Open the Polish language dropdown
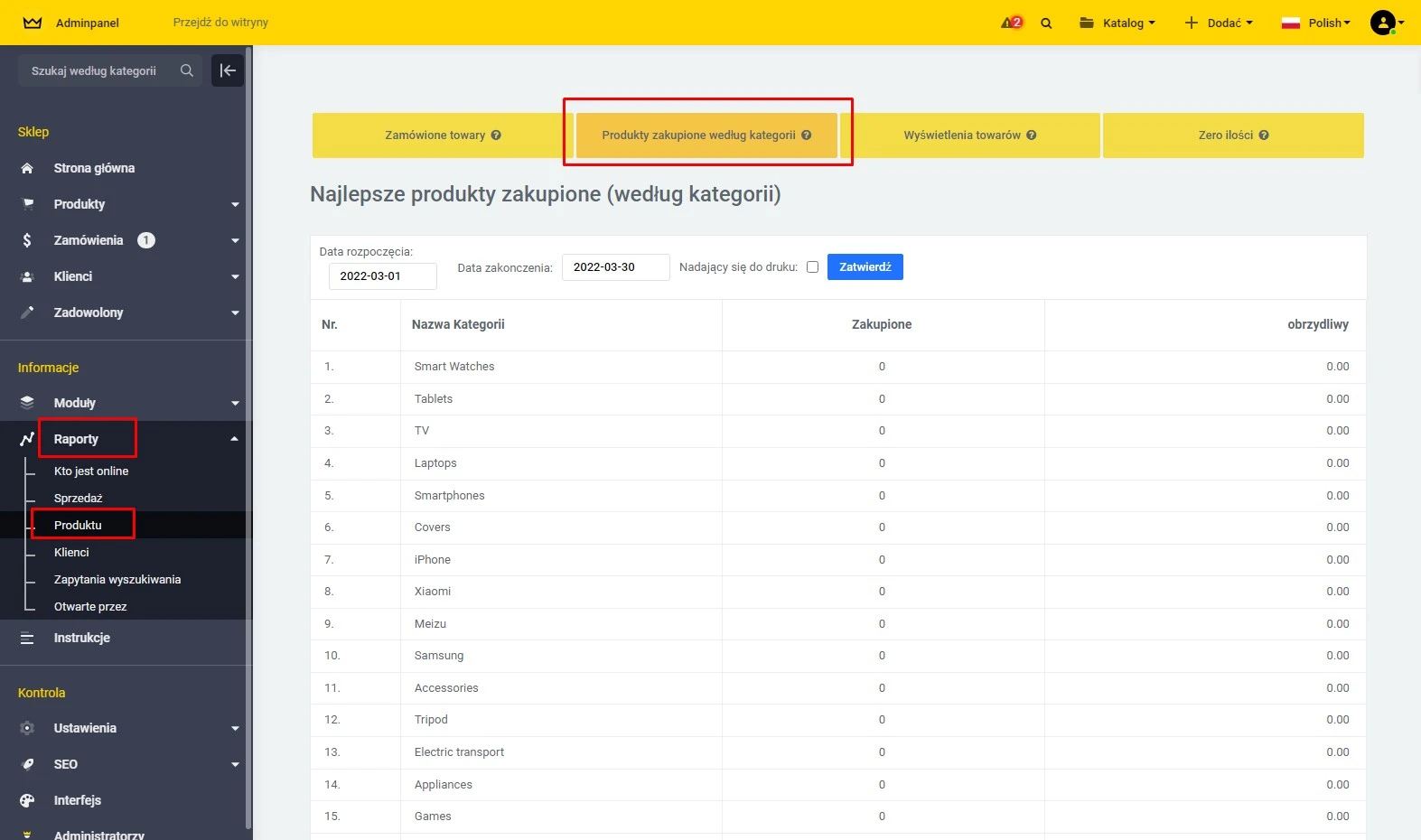Viewport: 1421px width, 840px height. coord(1316,23)
